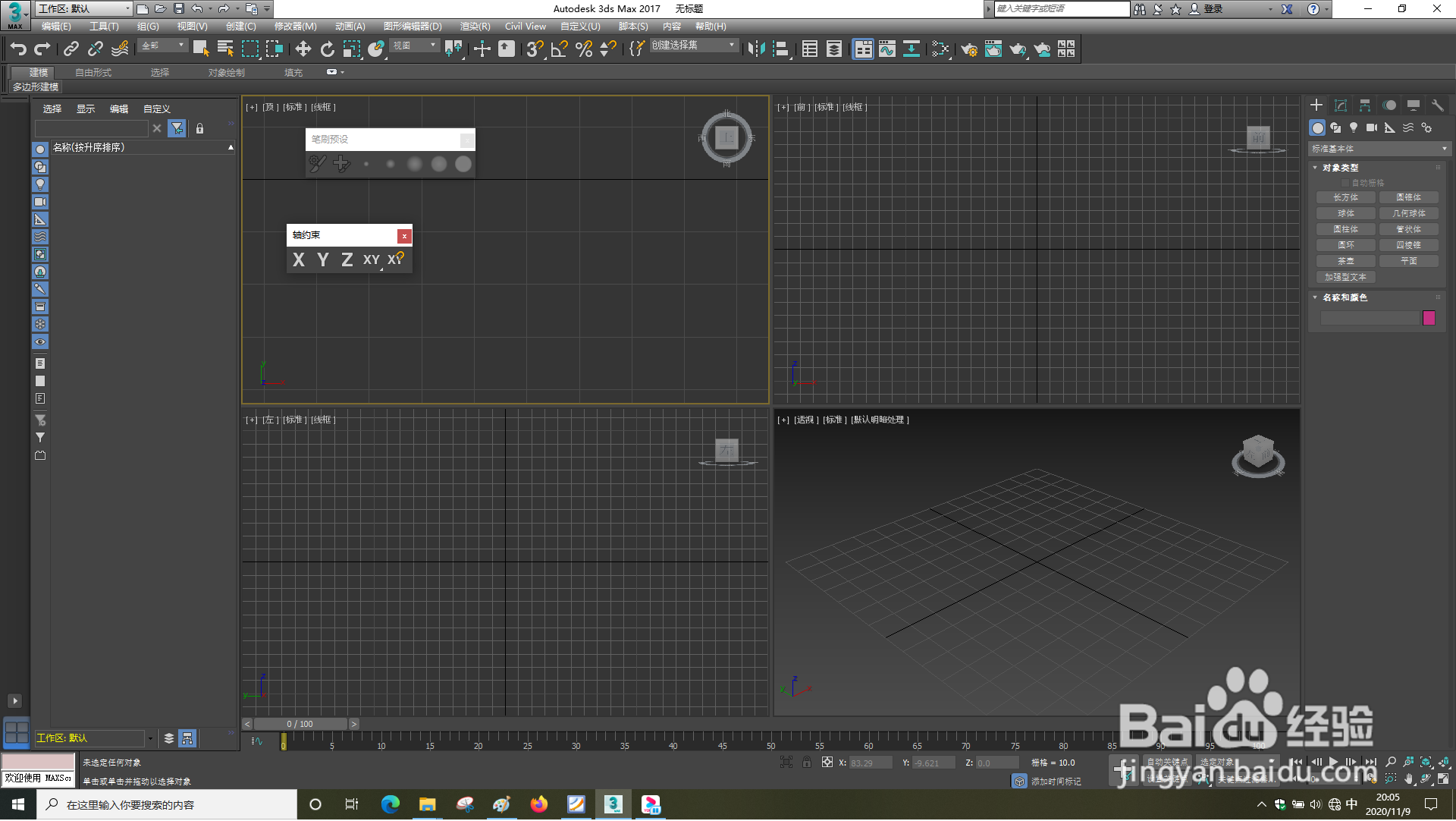Click the '圆柱体' cylinder button

1345,229
